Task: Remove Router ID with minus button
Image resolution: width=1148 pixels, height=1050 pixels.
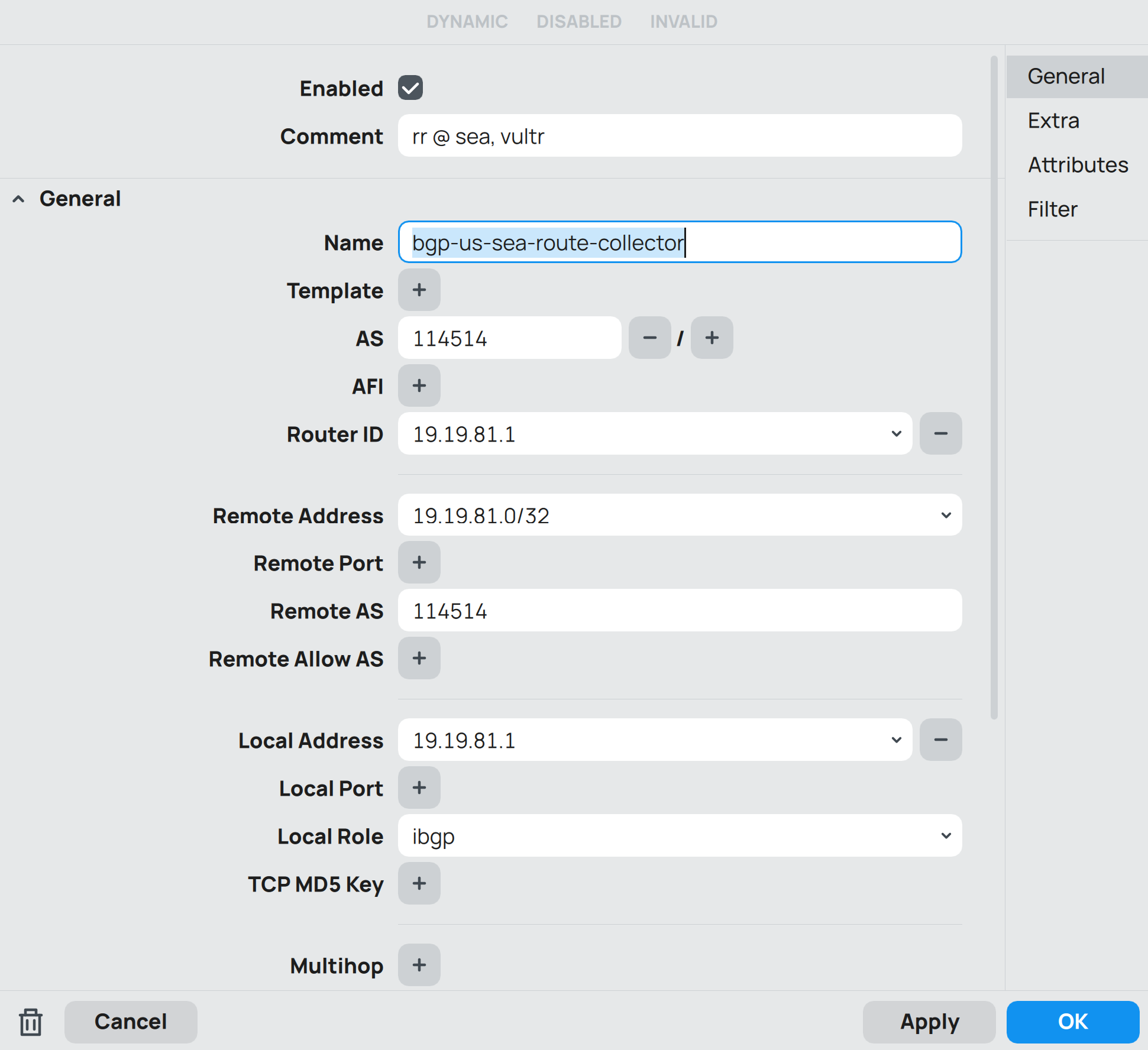Action: pos(940,433)
